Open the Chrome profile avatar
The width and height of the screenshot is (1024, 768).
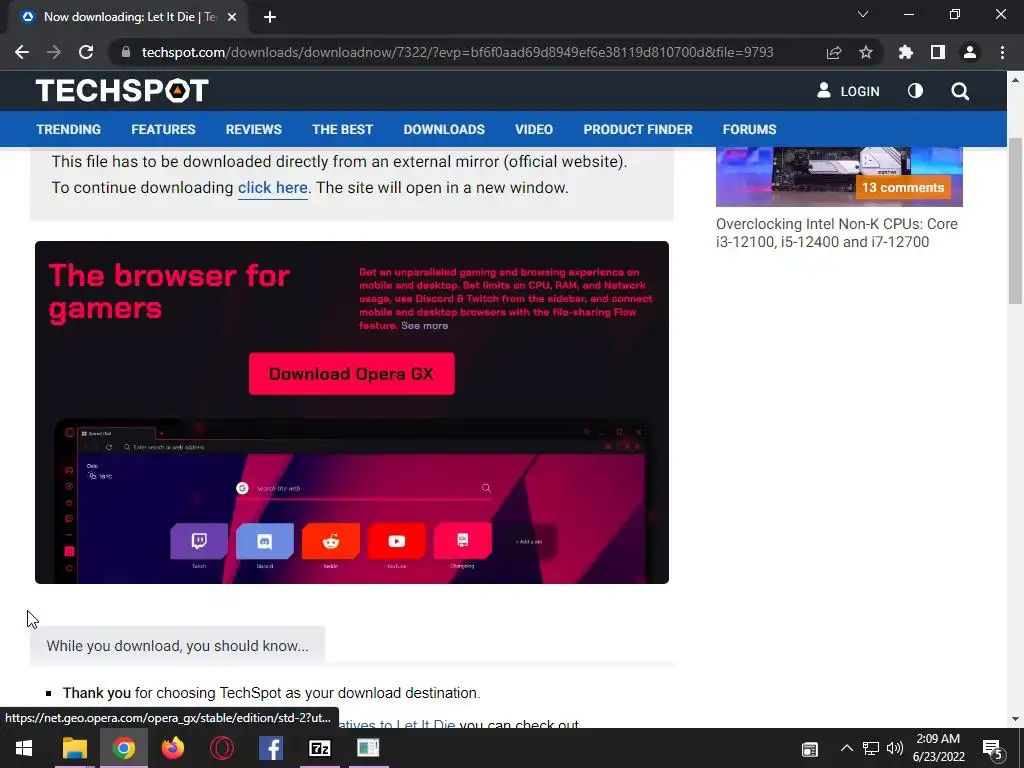(970, 52)
